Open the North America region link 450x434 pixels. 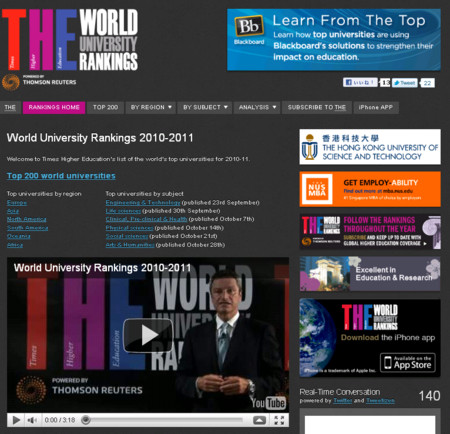click(27, 219)
